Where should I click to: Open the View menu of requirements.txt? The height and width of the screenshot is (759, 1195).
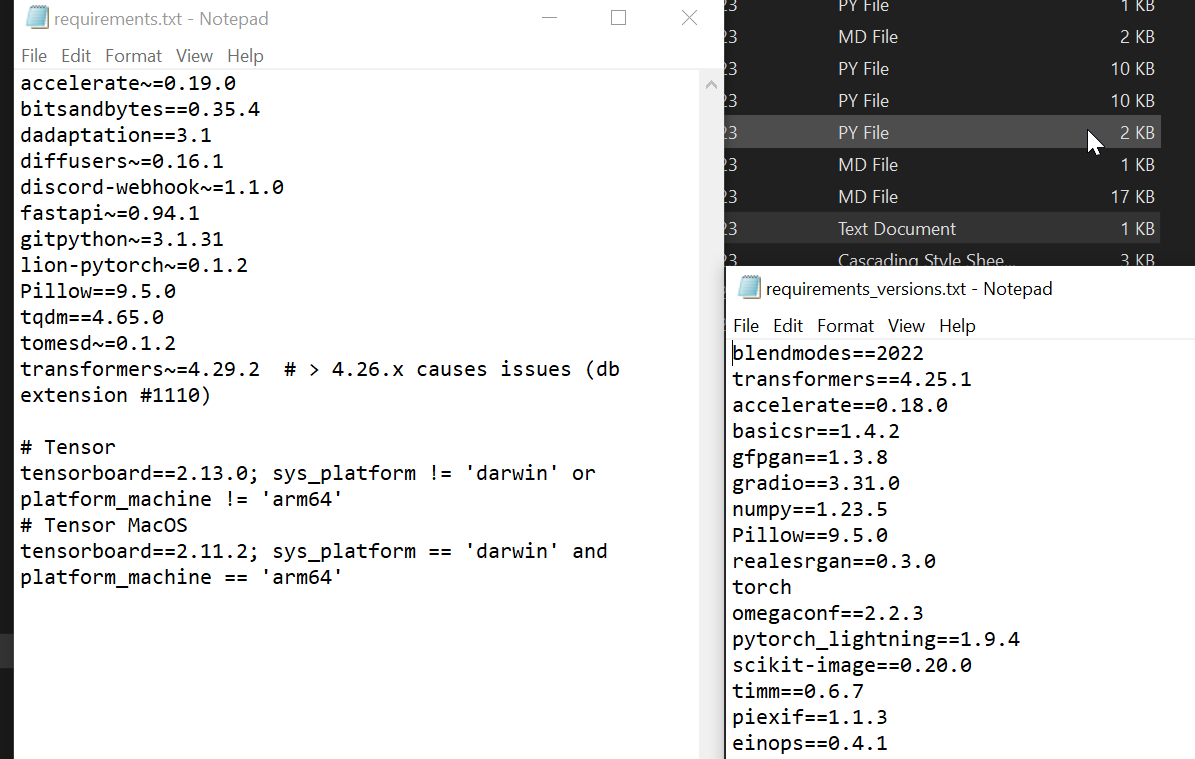(194, 55)
